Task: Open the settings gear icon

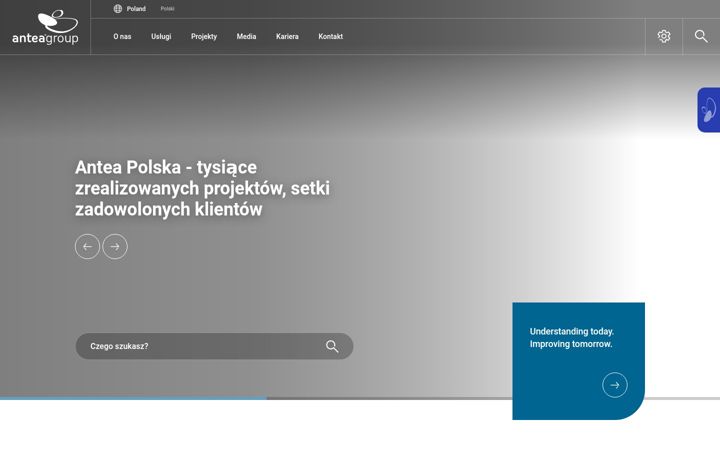Action: point(664,36)
